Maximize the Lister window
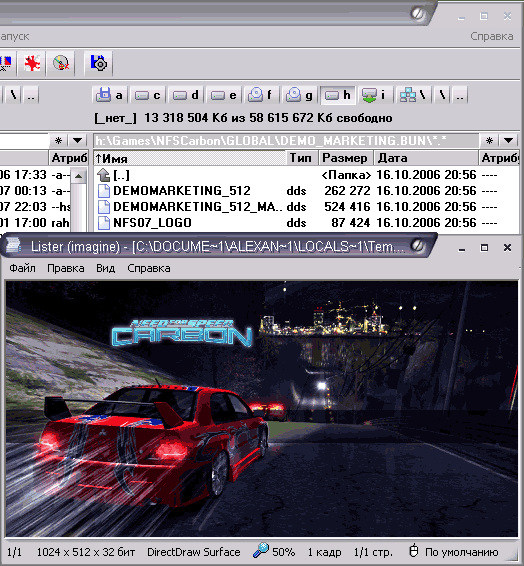 (484, 248)
